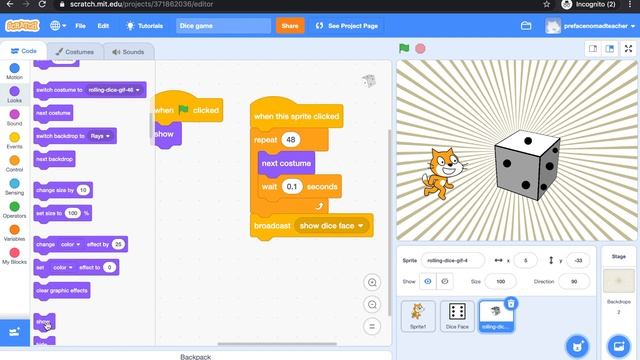Set sprite visibility to shown (eye icon)

[x=428, y=282]
